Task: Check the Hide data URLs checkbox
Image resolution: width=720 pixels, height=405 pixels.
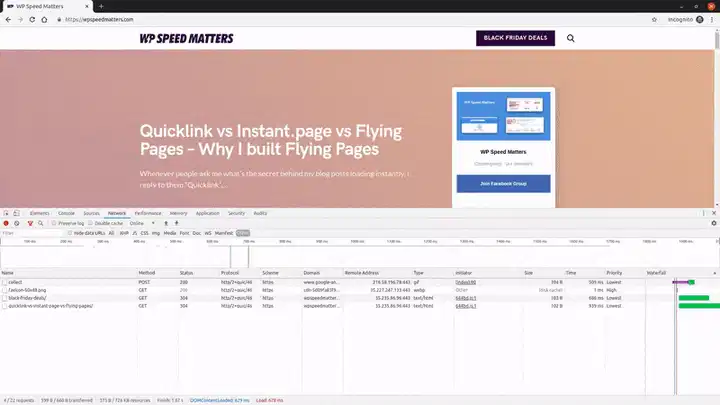Action: point(70,233)
